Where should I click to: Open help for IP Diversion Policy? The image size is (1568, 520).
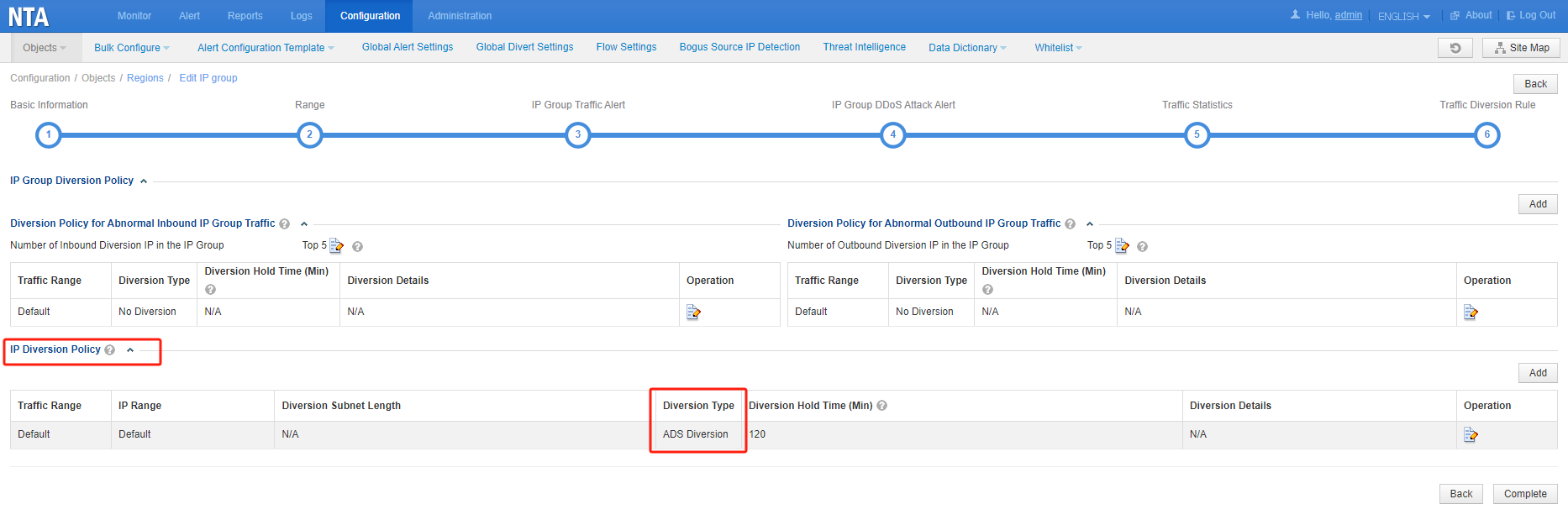110,350
